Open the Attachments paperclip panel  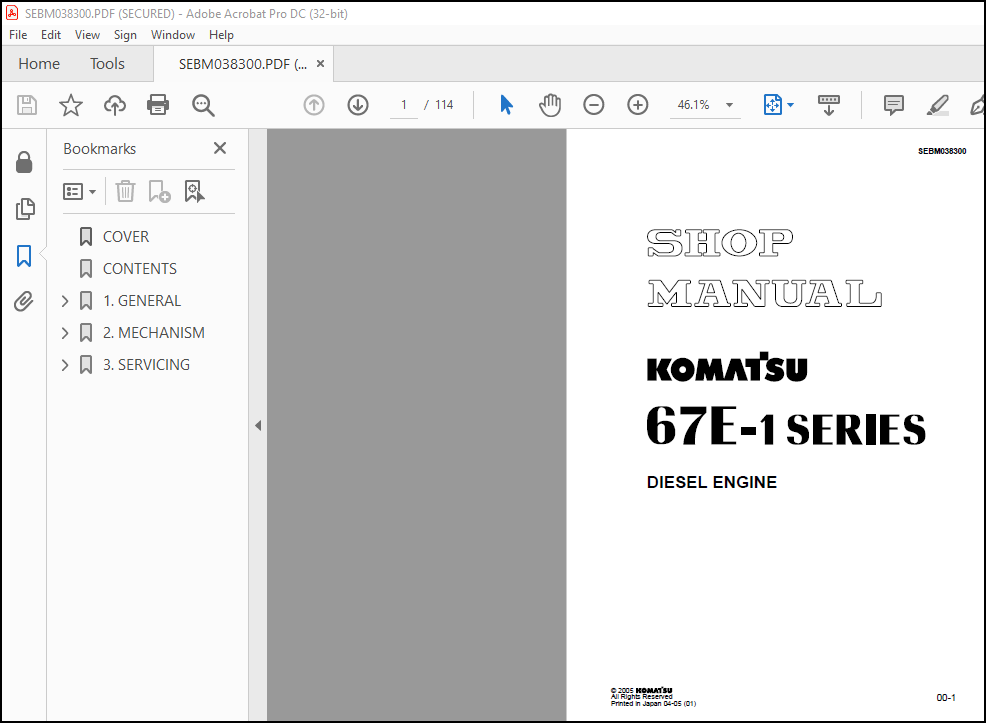(24, 302)
